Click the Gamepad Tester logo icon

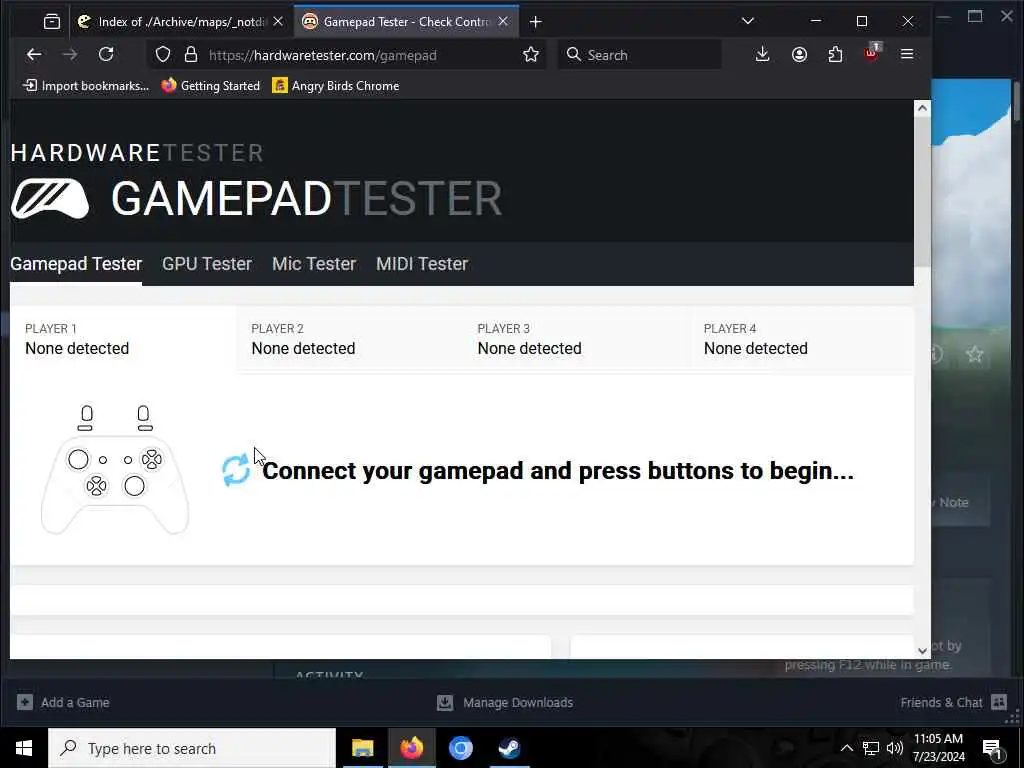coord(50,199)
